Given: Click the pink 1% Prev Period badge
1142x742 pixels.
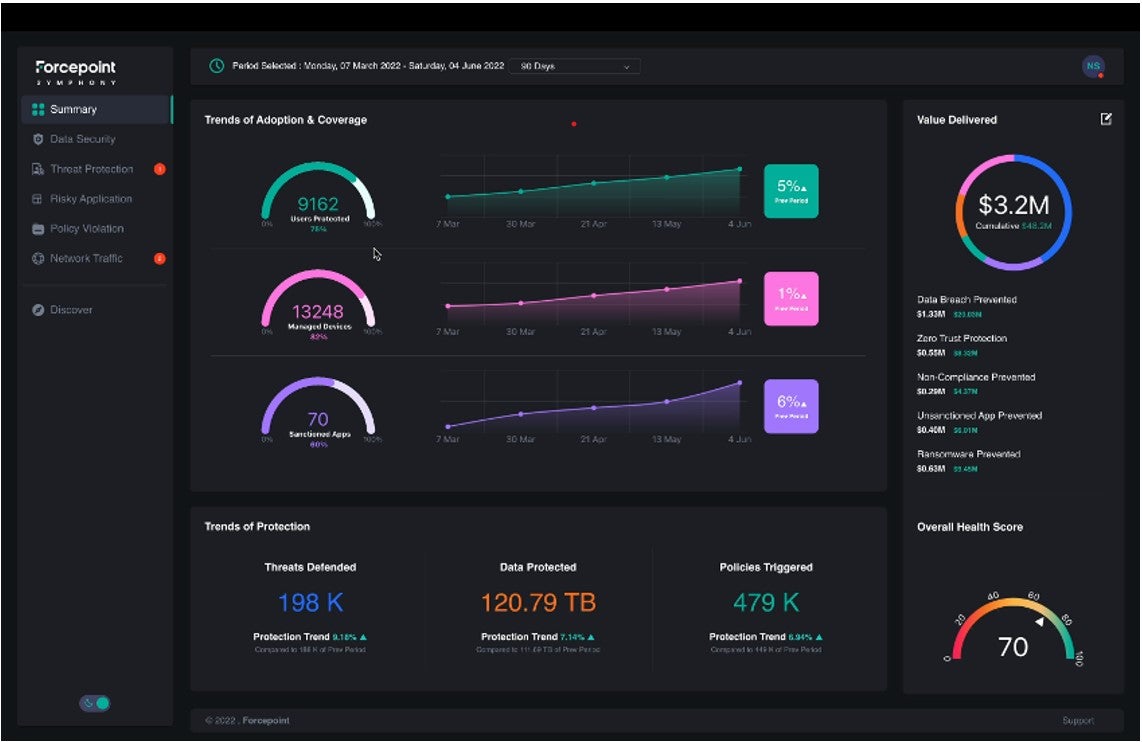Looking at the screenshot, I should (791, 299).
